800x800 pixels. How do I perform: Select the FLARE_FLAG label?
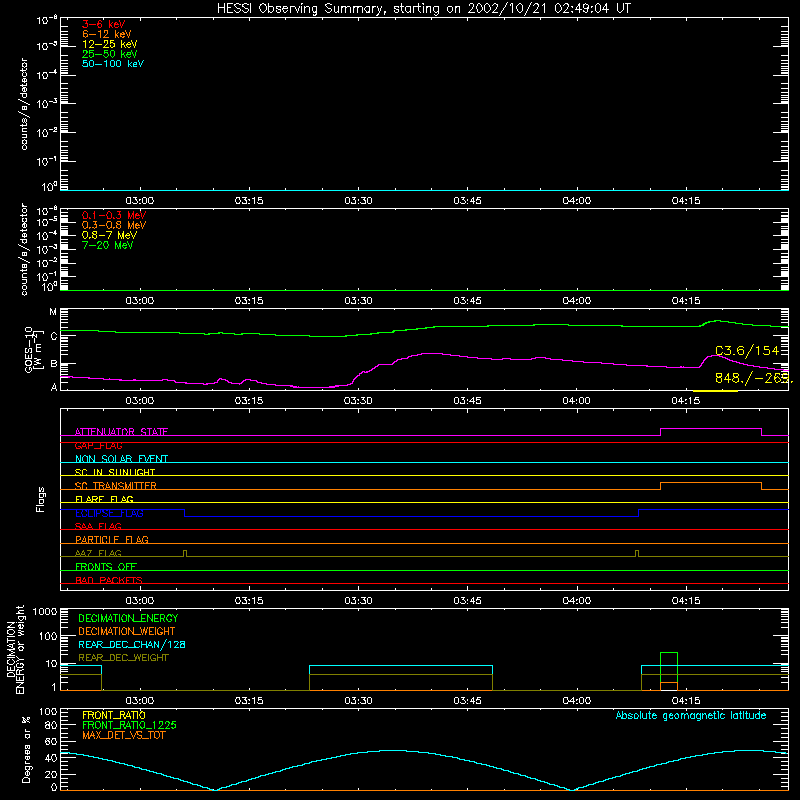pyautogui.click(x=104, y=499)
